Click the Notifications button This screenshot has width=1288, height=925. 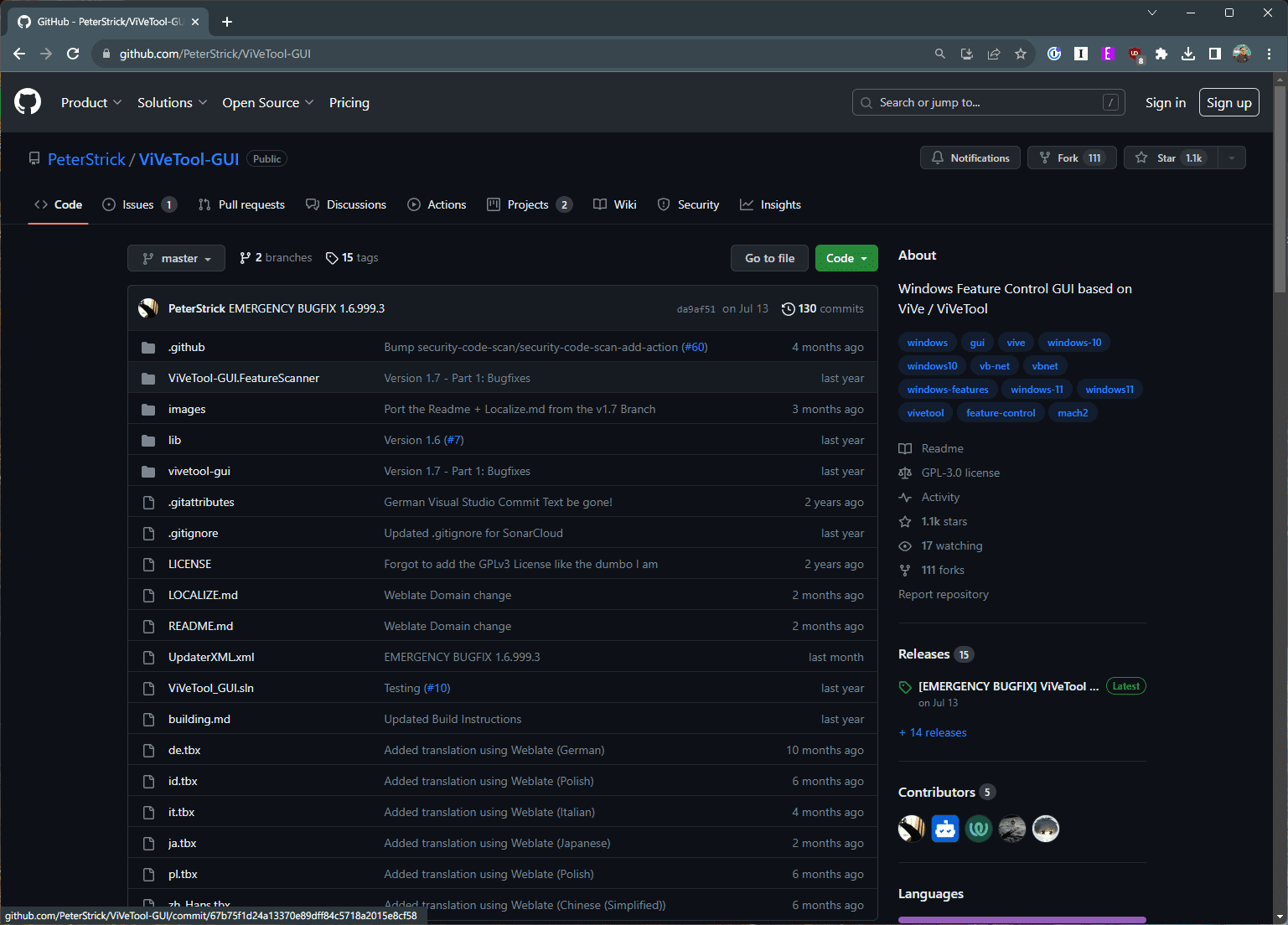(970, 158)
